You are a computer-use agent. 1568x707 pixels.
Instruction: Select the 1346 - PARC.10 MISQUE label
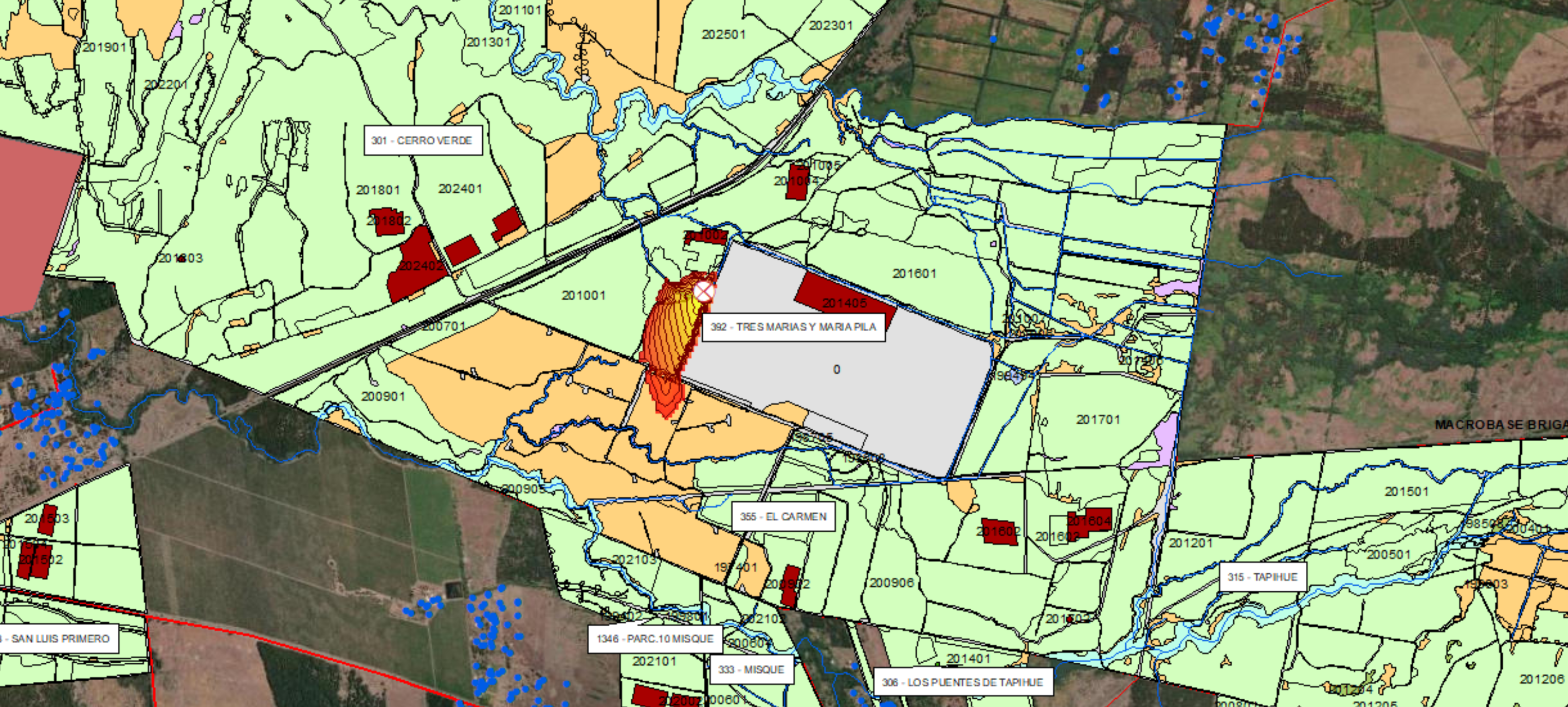(x=654, y=639)
